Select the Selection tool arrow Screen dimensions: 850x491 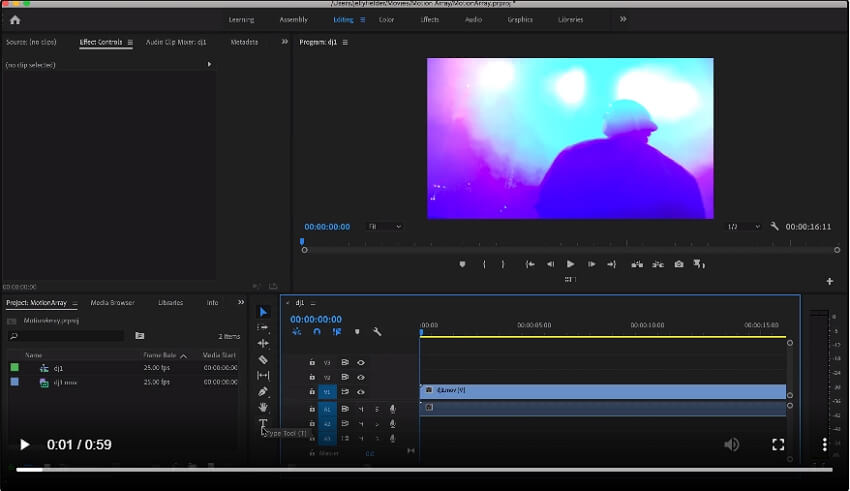click(x=263, y=312)
